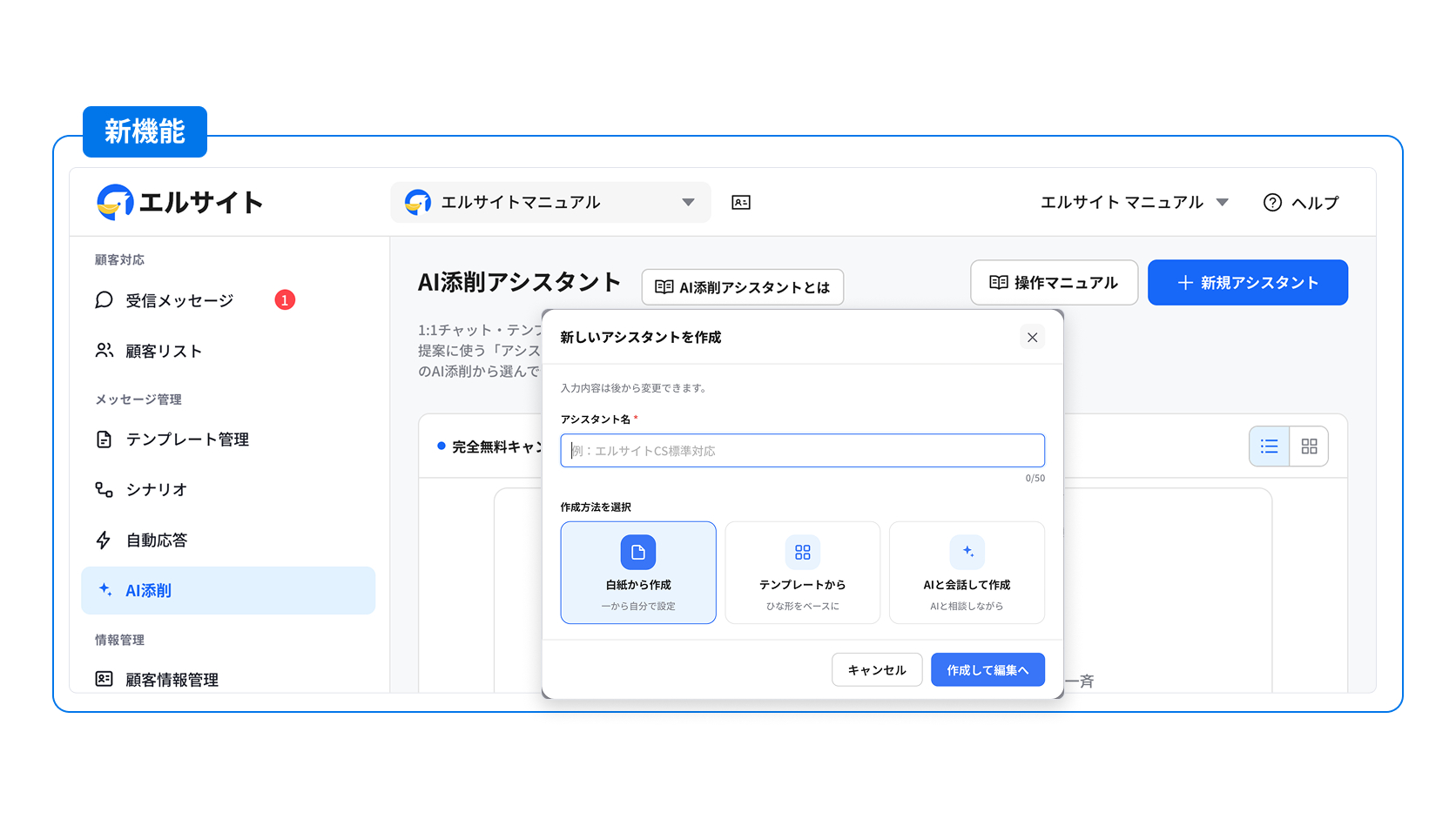Click the 完全無料キャン tab label

coord(496,446)
